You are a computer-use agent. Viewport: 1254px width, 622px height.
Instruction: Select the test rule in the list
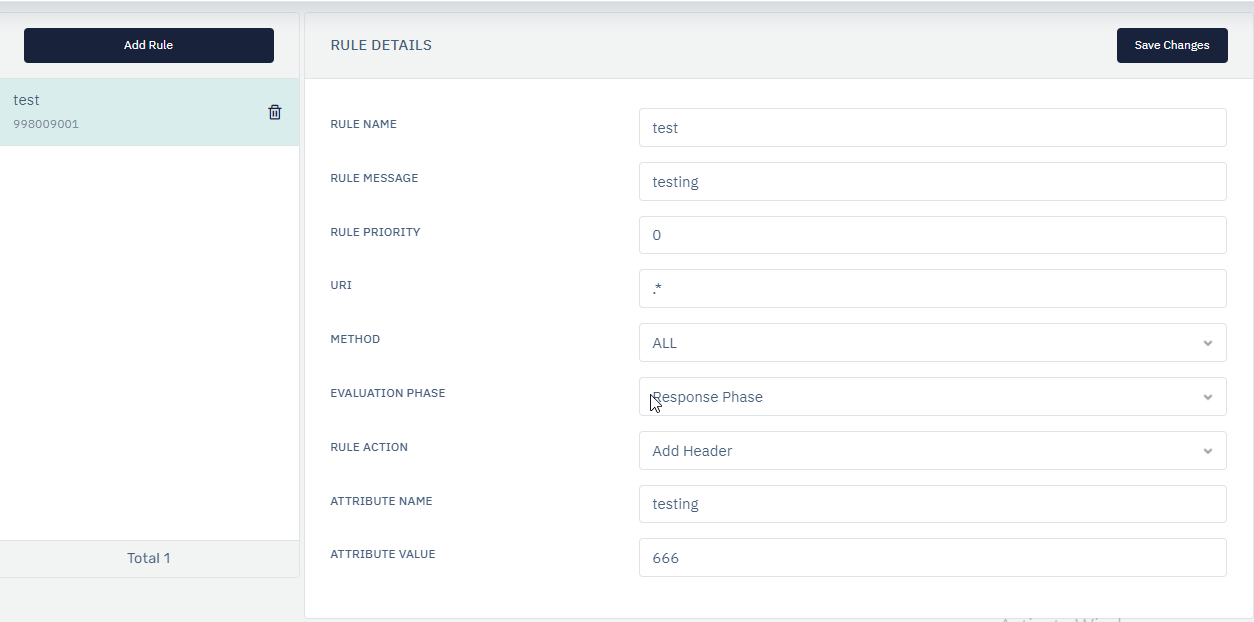149,112
